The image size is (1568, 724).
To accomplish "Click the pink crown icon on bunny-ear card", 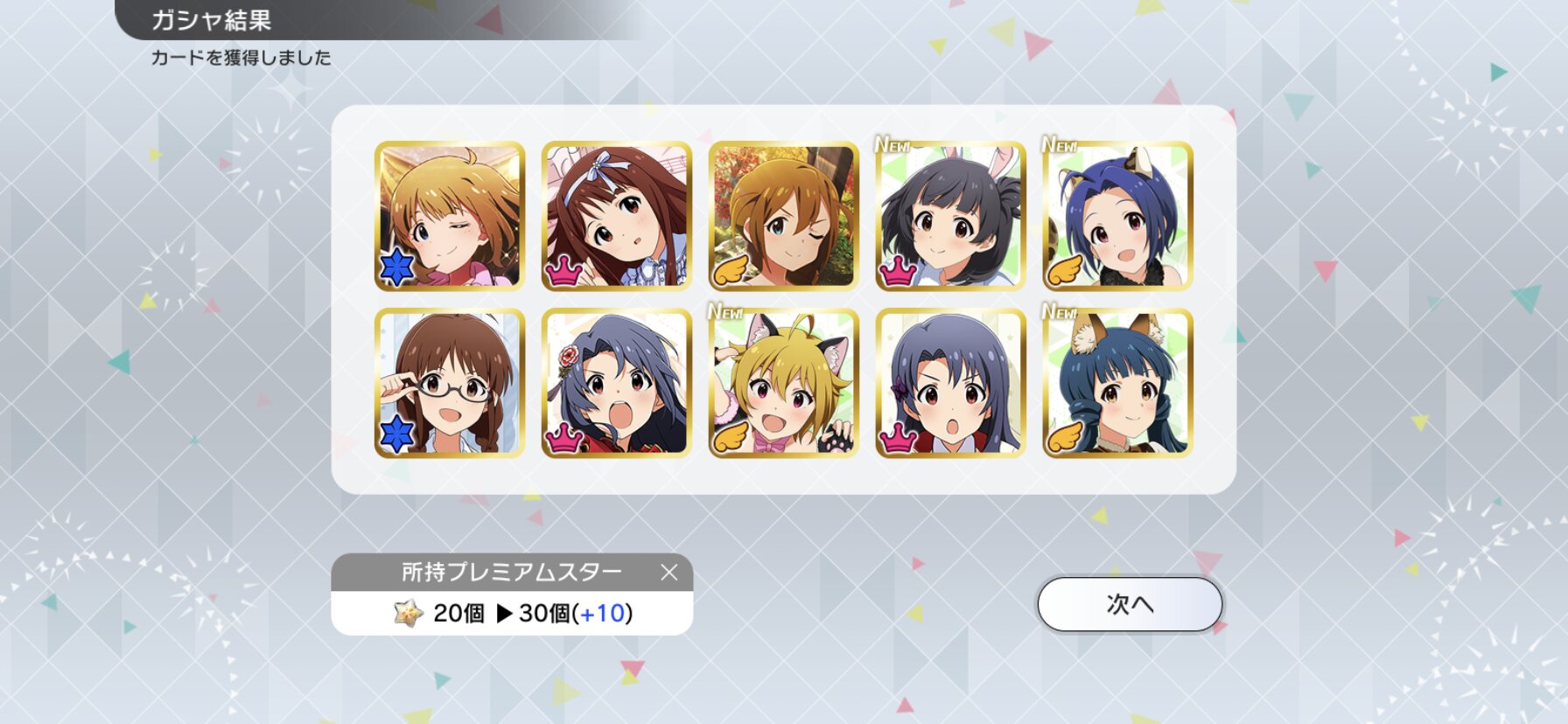I will (x=898, y=272).
